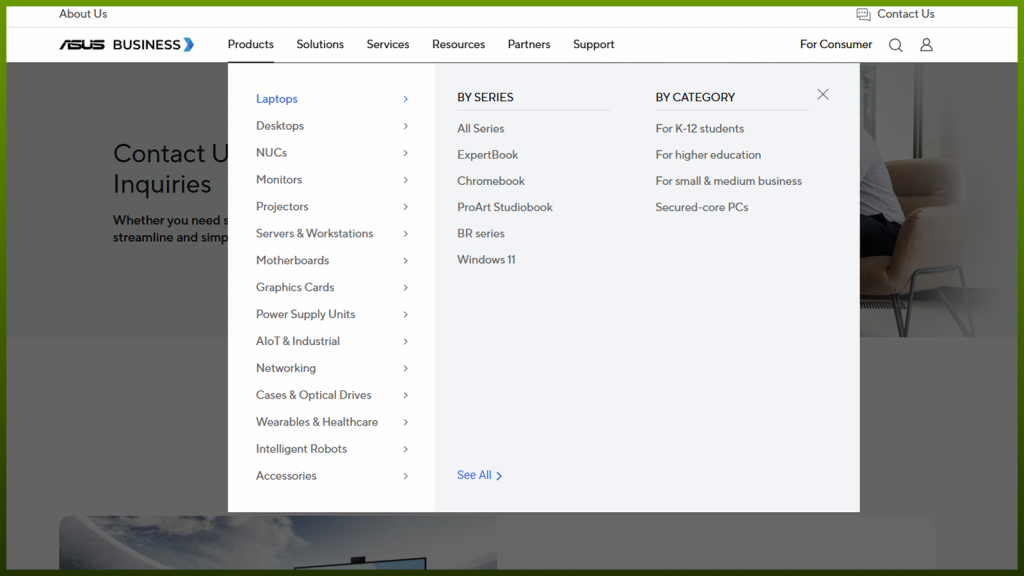Click the Contact Us chat icon
Viewport: 1024px width, 576px height.
[x=863, y=14]
